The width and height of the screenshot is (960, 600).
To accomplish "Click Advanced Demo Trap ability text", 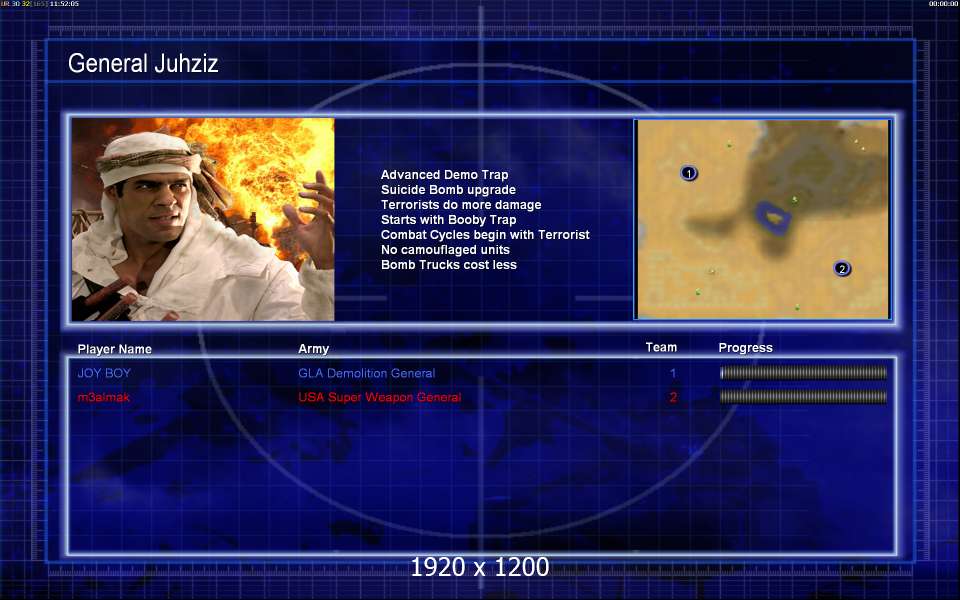I will 444,174.
